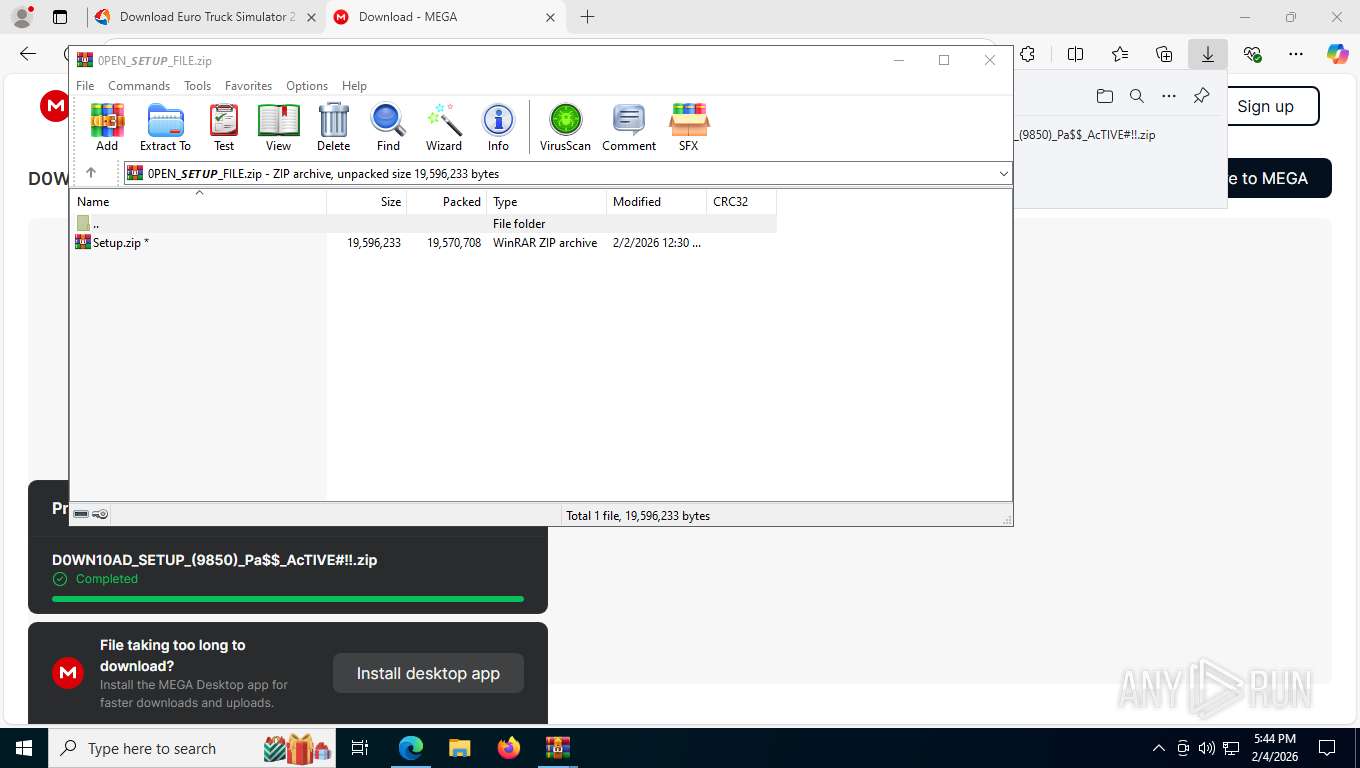Screen dimensions: 1360x768
Task: Open more options in downloads panel
Action: click(x=1169, y=96)
